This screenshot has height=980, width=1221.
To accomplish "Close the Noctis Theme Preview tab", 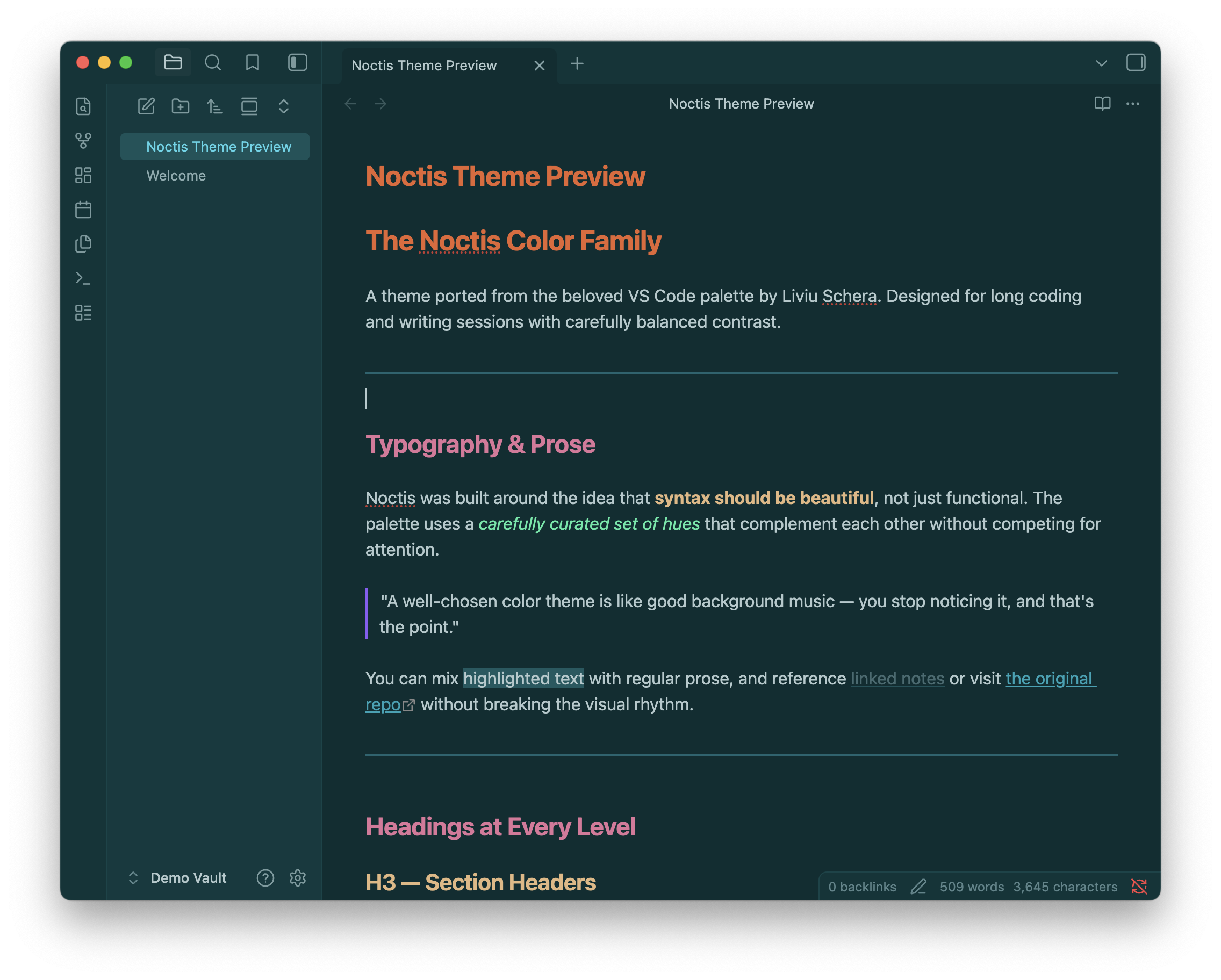I will coord(539,66).
